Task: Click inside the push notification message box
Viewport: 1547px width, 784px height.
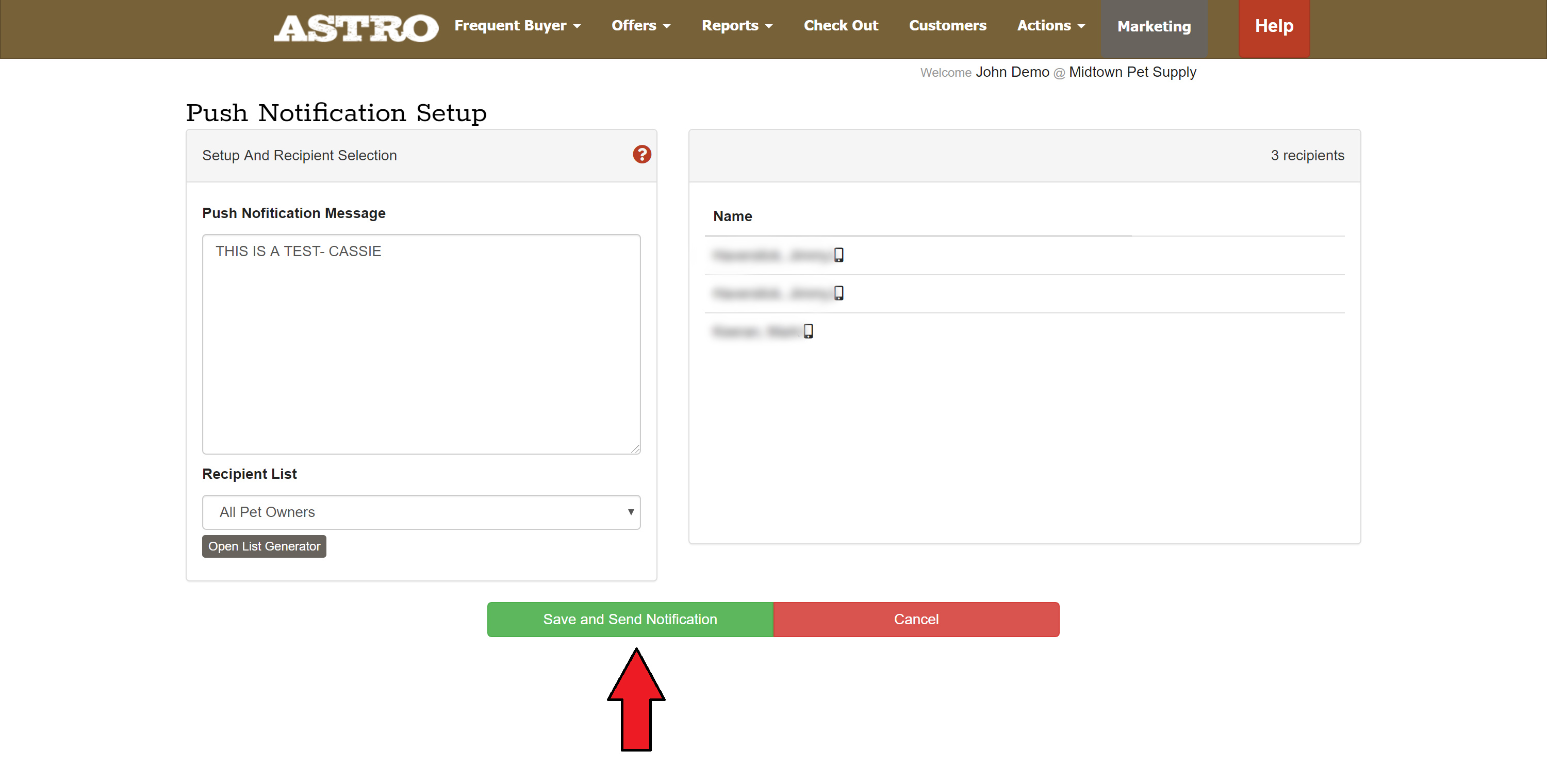Action: 421,344
